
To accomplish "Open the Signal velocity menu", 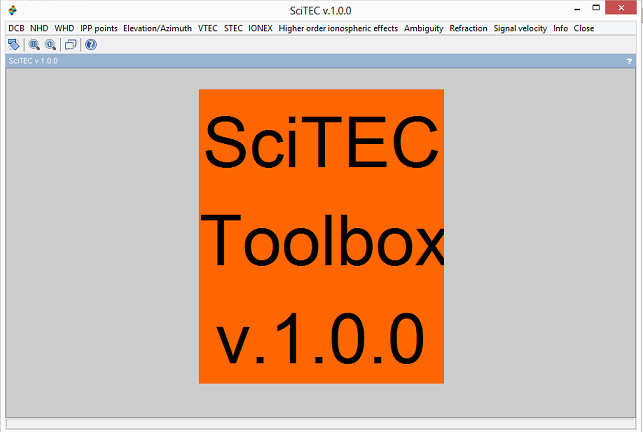I will point(520,28).
